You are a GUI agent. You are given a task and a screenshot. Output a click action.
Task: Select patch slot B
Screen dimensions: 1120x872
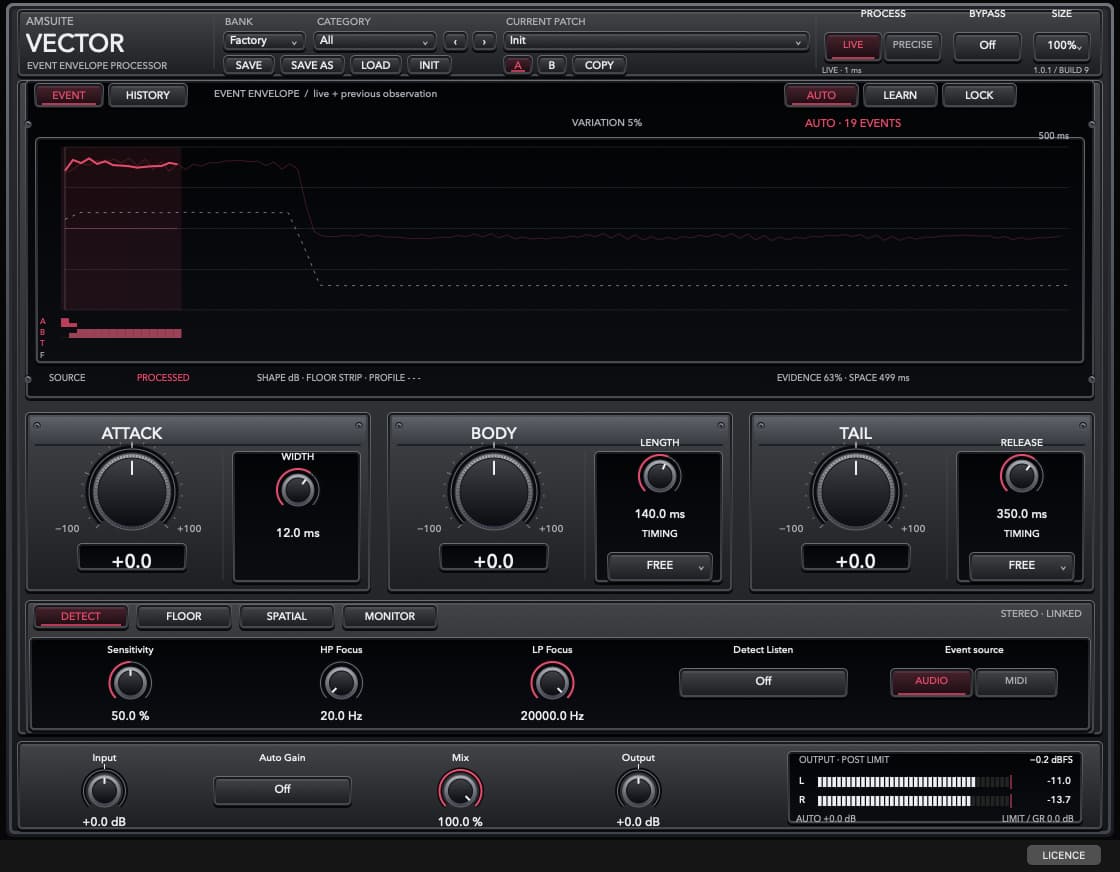pos(551,65)
